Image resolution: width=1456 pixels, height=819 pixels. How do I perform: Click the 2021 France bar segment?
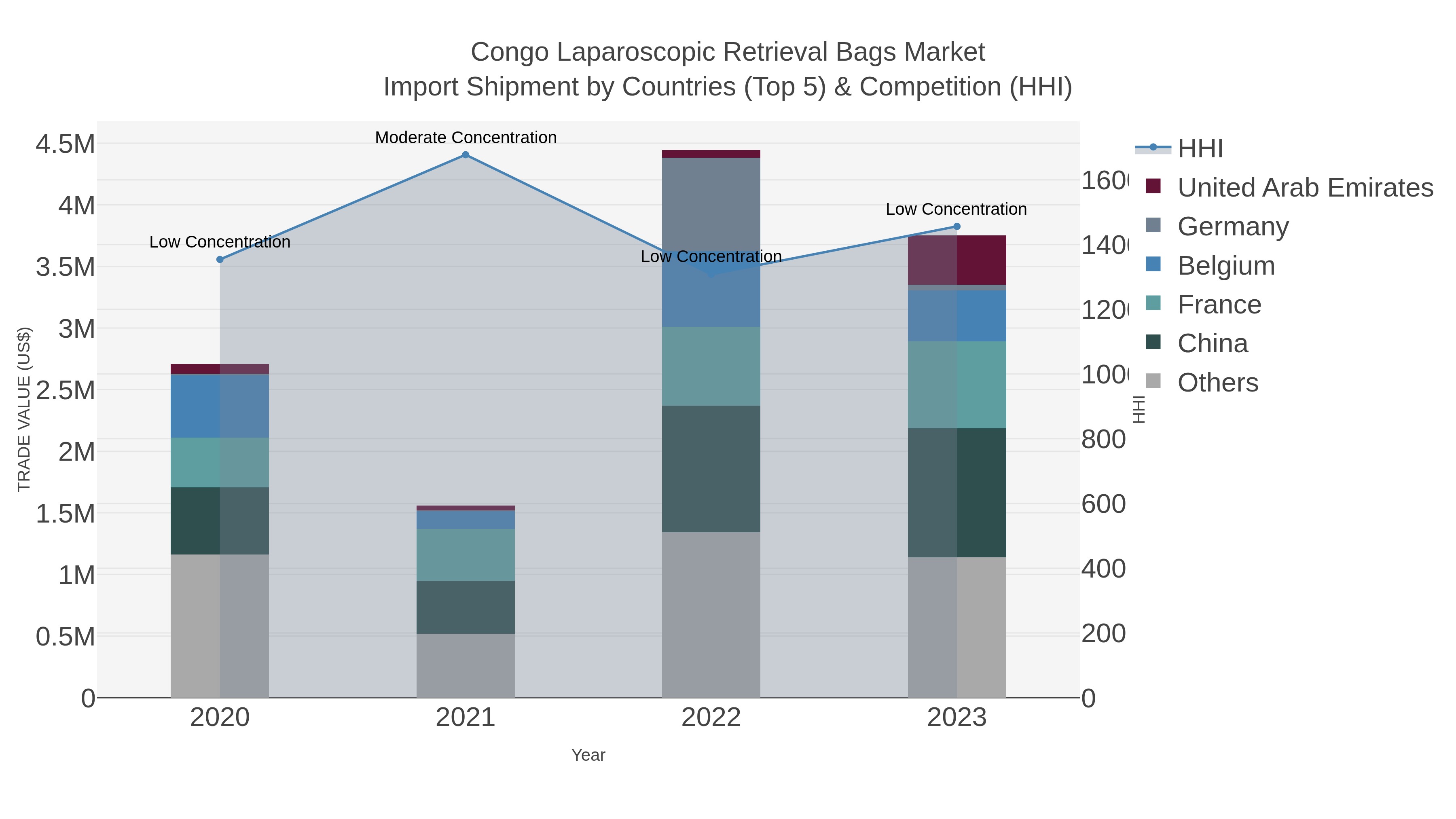[465, 555]
